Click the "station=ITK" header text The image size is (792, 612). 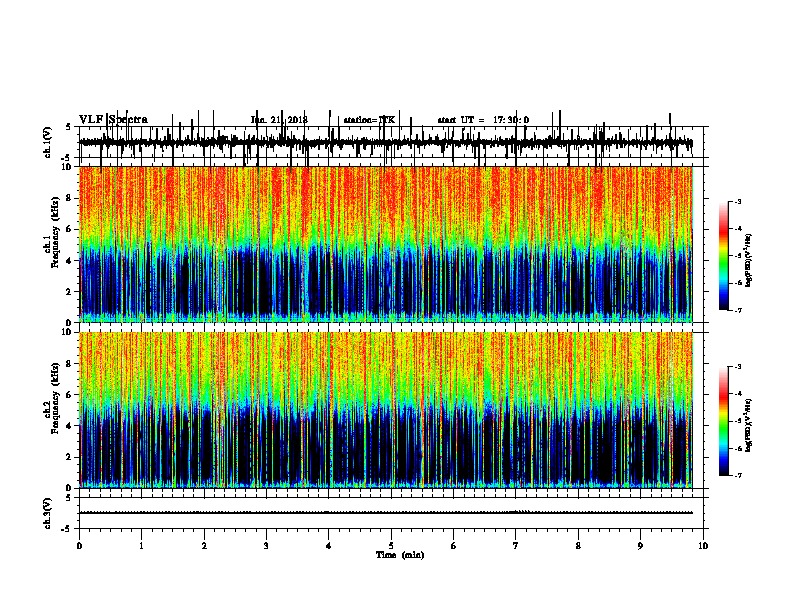click(x=369, y=120)
